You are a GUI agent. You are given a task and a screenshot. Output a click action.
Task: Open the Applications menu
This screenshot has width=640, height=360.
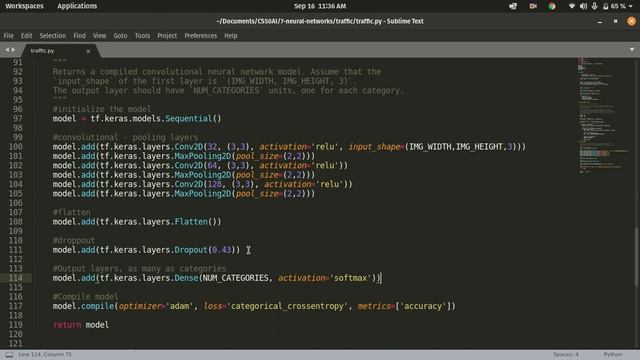(77, 6)
